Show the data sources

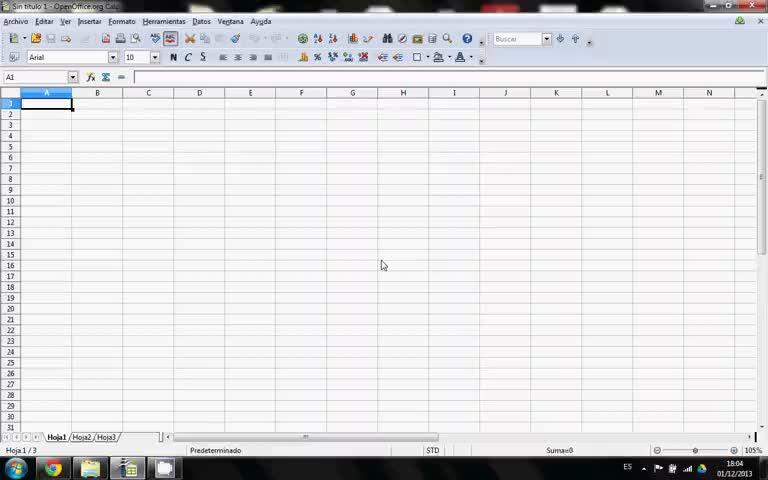(432, 38)
